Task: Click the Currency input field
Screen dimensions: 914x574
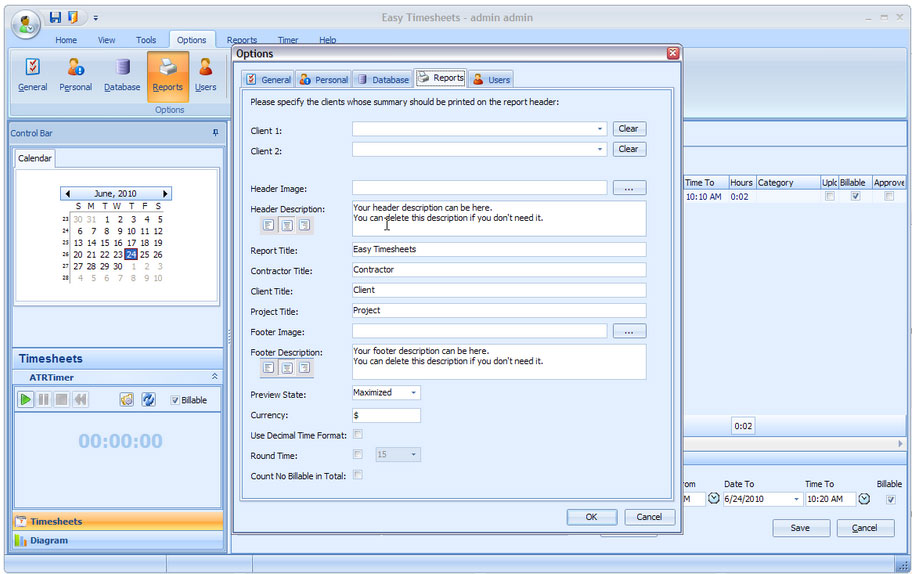Action: (386, 415)
